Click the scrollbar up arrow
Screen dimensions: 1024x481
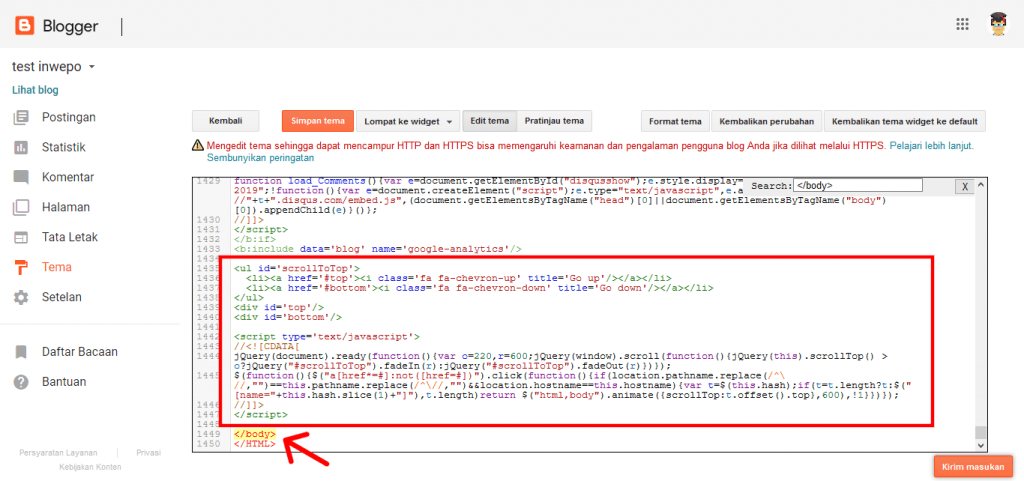pos(979,185)
